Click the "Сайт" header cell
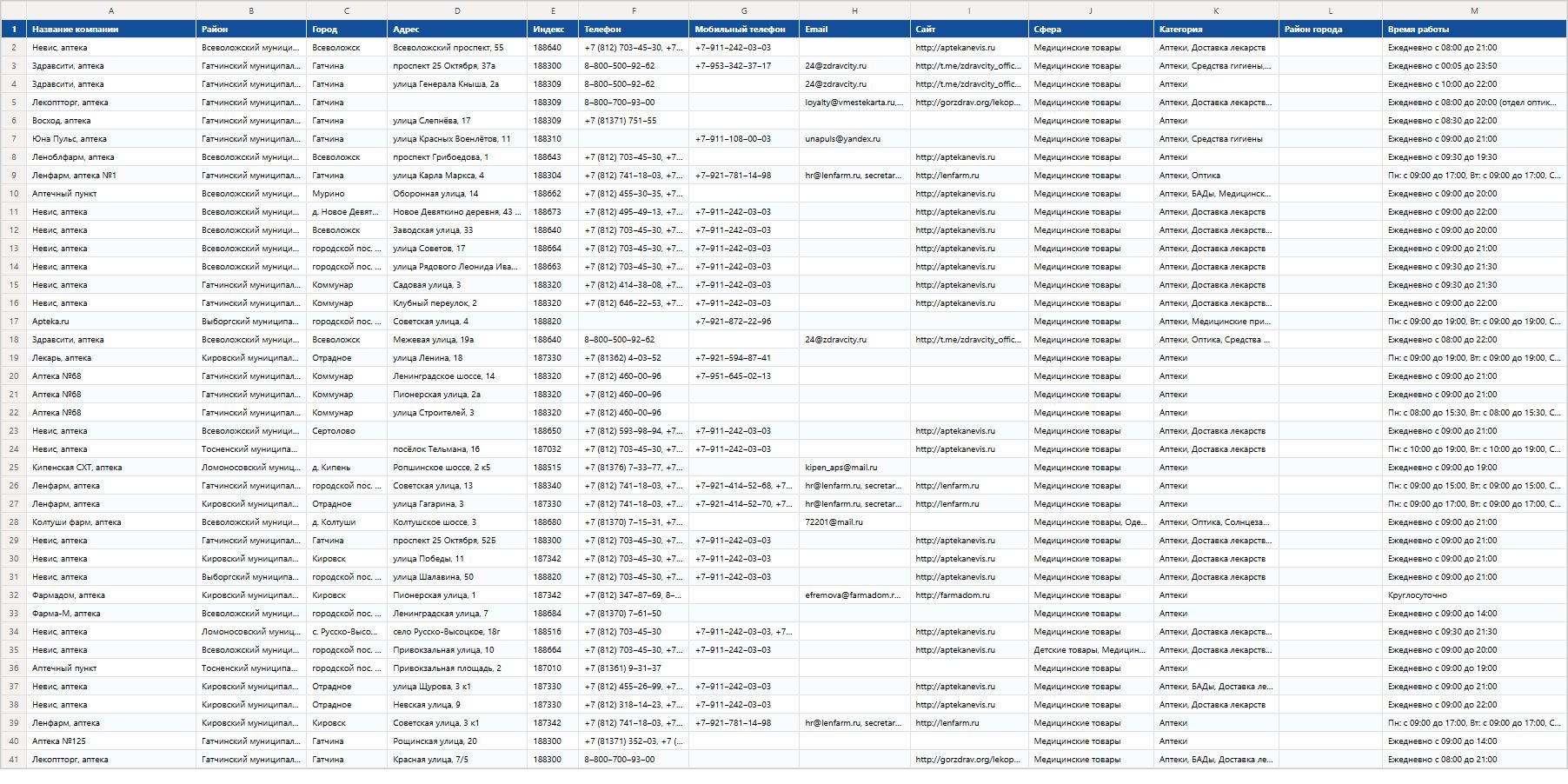This screenshot has height=784, width=1568. [969, 30]
